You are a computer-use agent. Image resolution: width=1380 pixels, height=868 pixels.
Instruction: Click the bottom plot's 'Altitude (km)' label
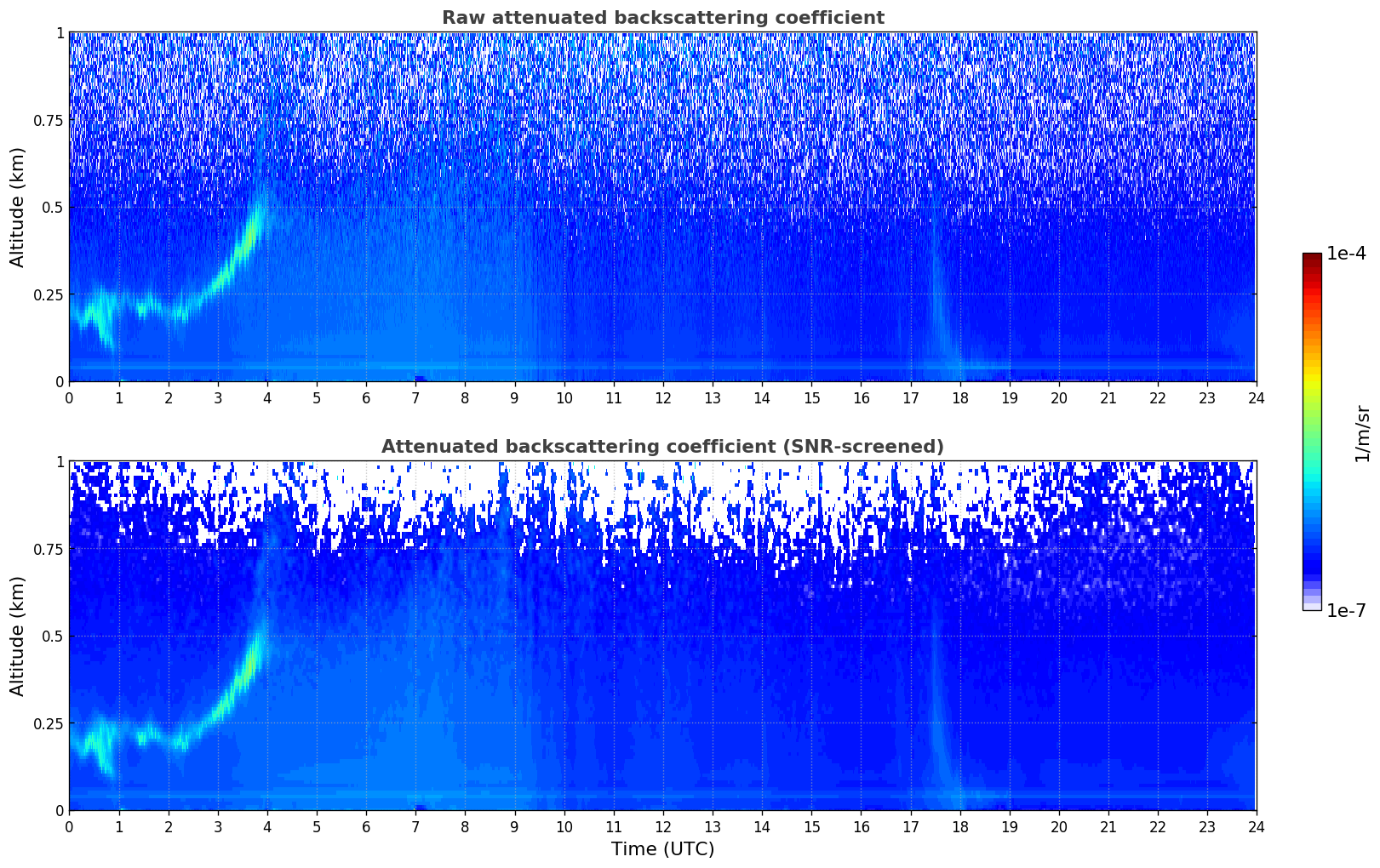tap(18, 636)
